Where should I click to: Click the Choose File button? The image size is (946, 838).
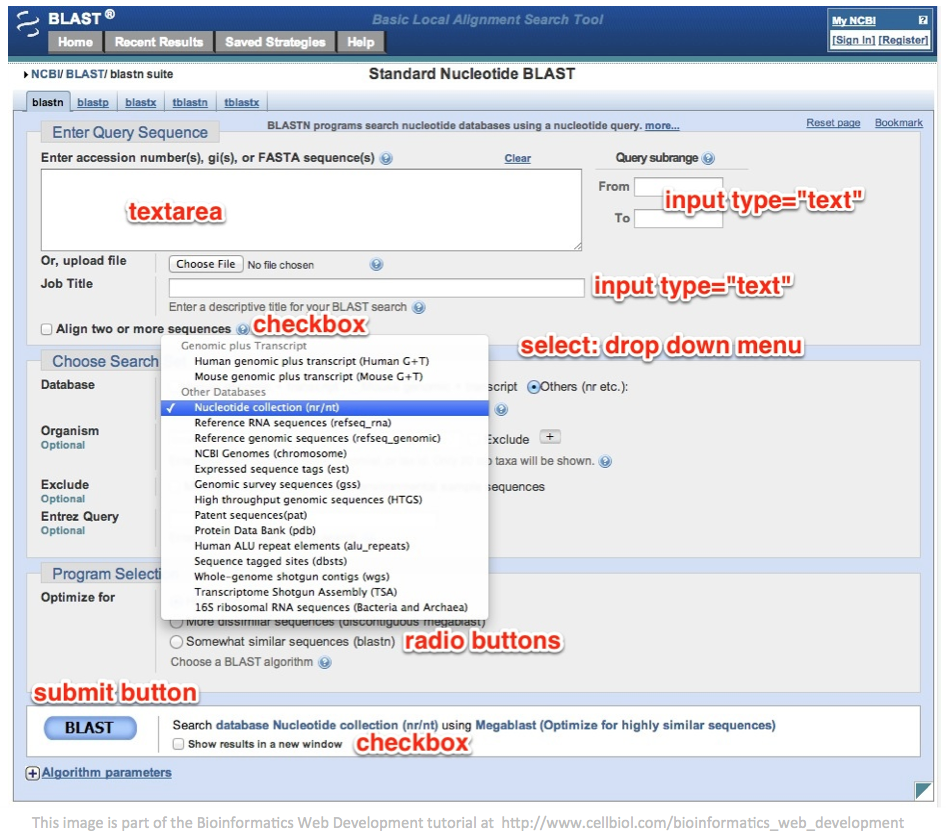pos(206,264)
